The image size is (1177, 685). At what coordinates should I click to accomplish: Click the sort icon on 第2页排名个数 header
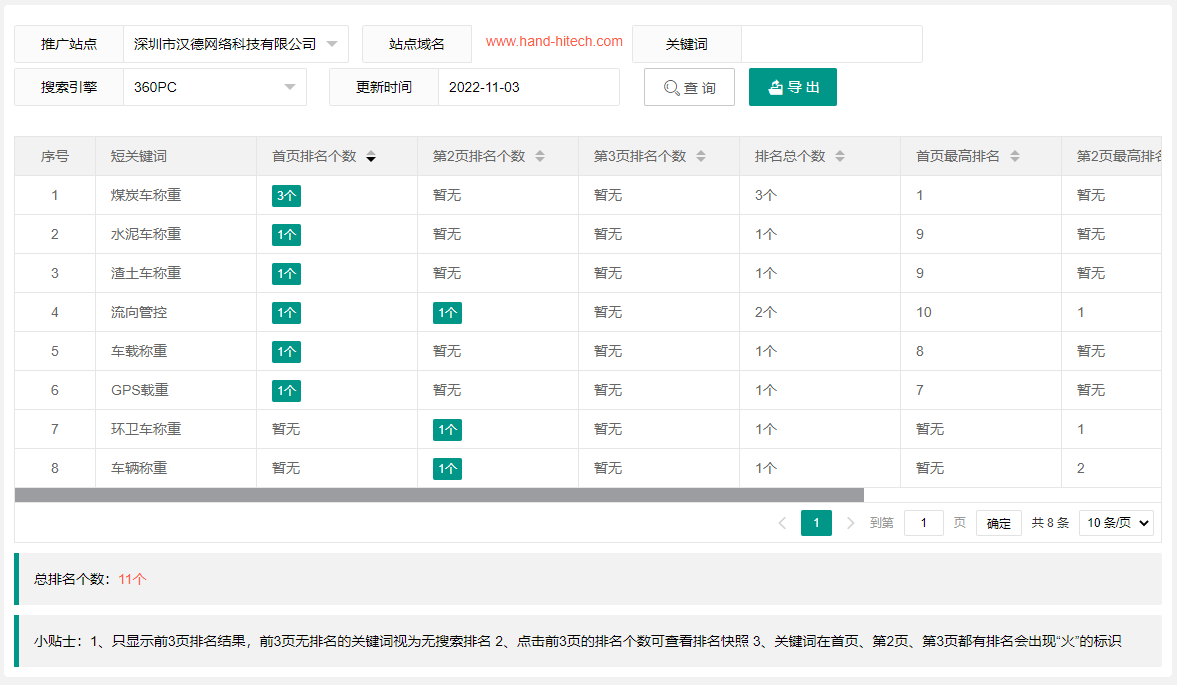point(539,156)
